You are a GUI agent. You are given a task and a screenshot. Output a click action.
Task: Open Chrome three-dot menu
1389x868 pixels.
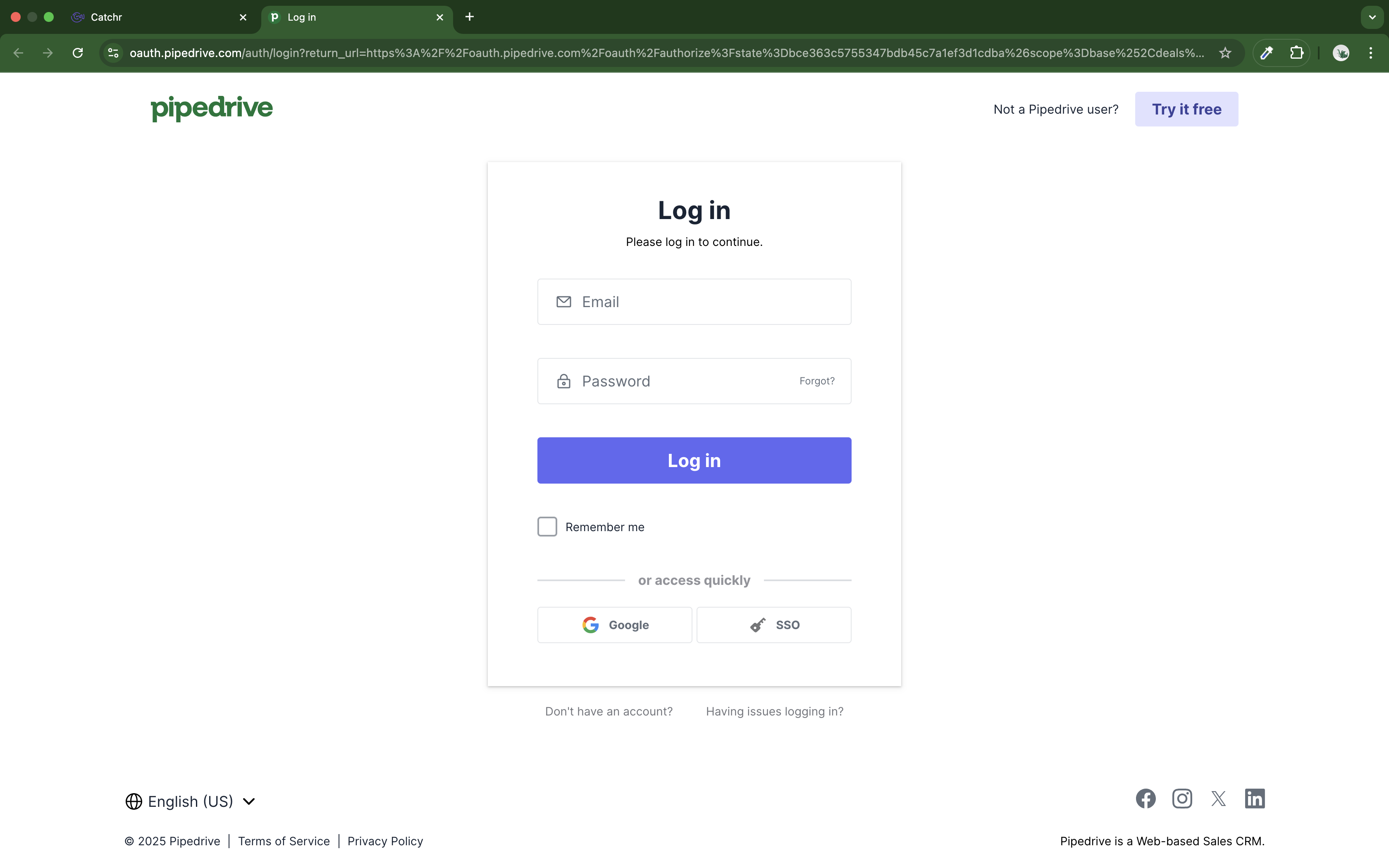coord(1371,53)
